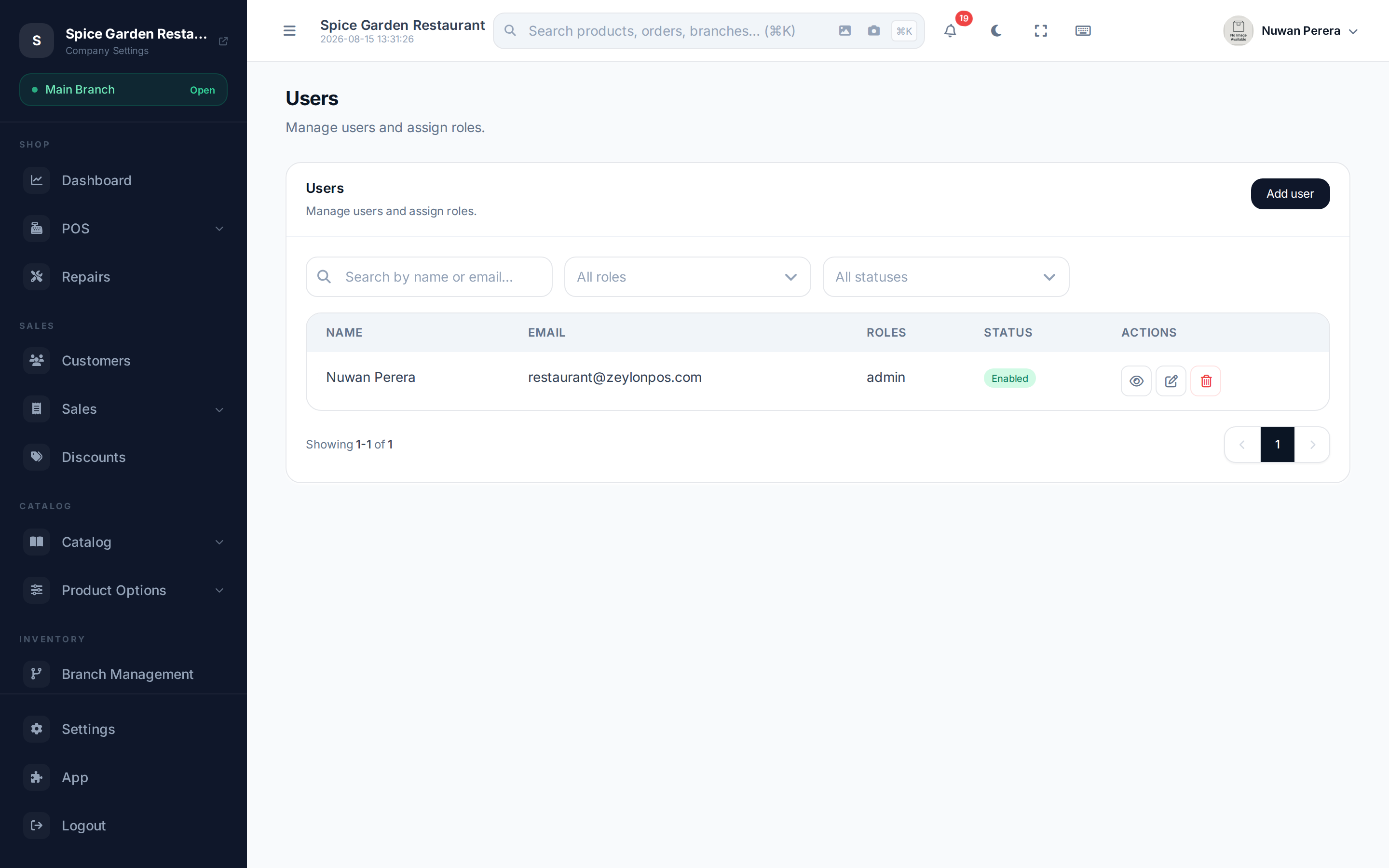The image size is (1389, 868).
Task: Click the restaurant@zeylonpos.com email cell
Action: click(615, 377)
